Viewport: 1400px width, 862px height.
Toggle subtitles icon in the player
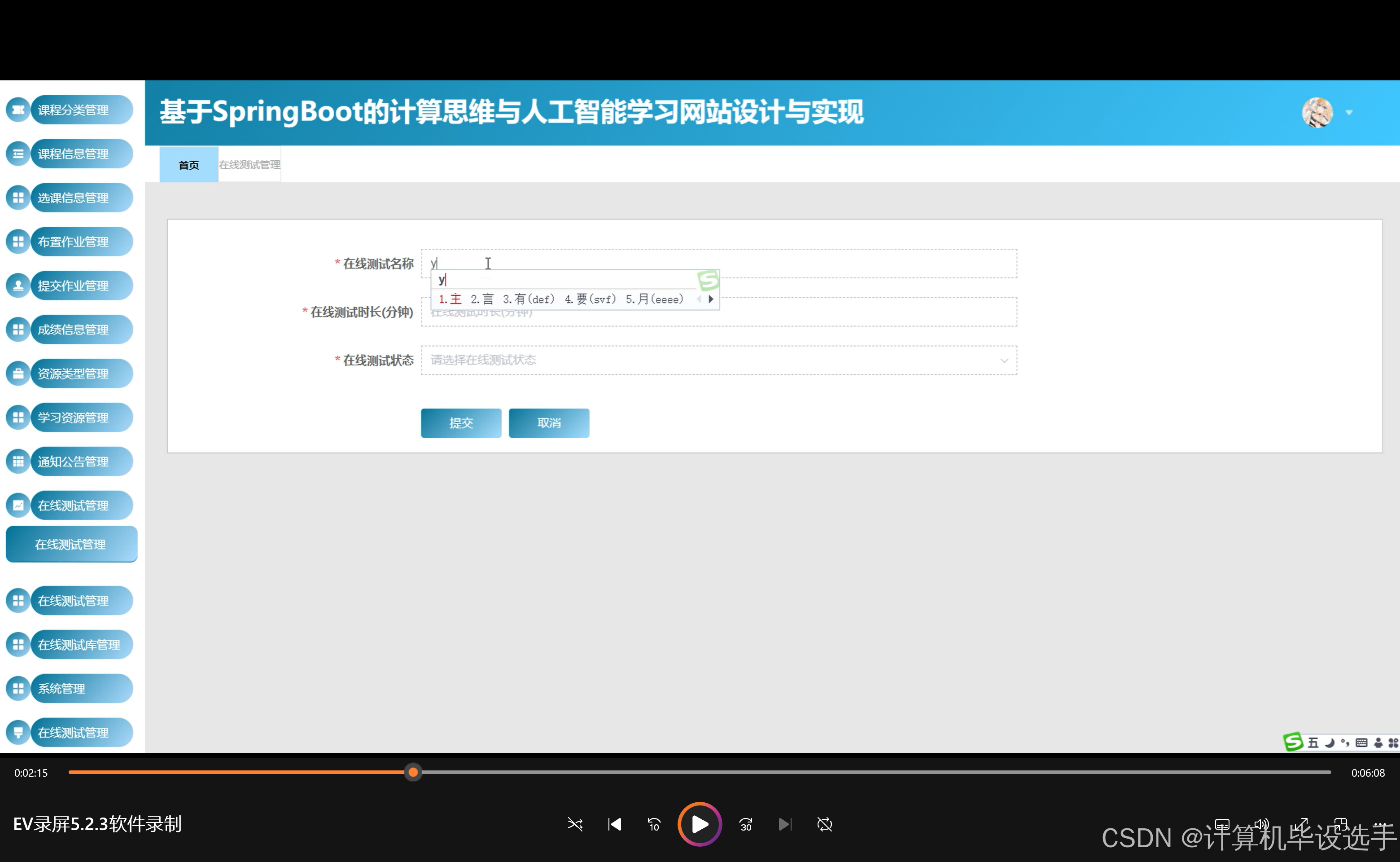click(1222, 824)
